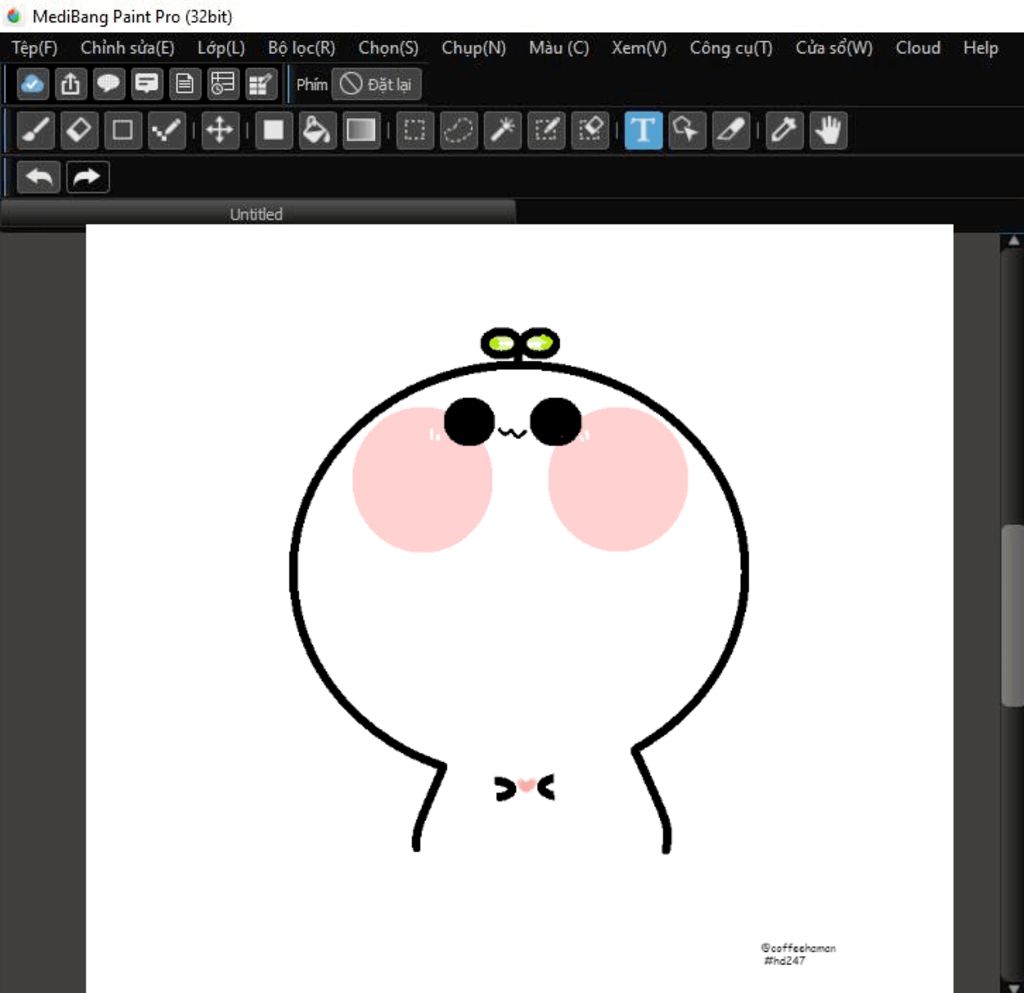The width and height of the screenshot is (1024, 993).
Task: Pick the Divide Frame tool
Action: point(731,131)
